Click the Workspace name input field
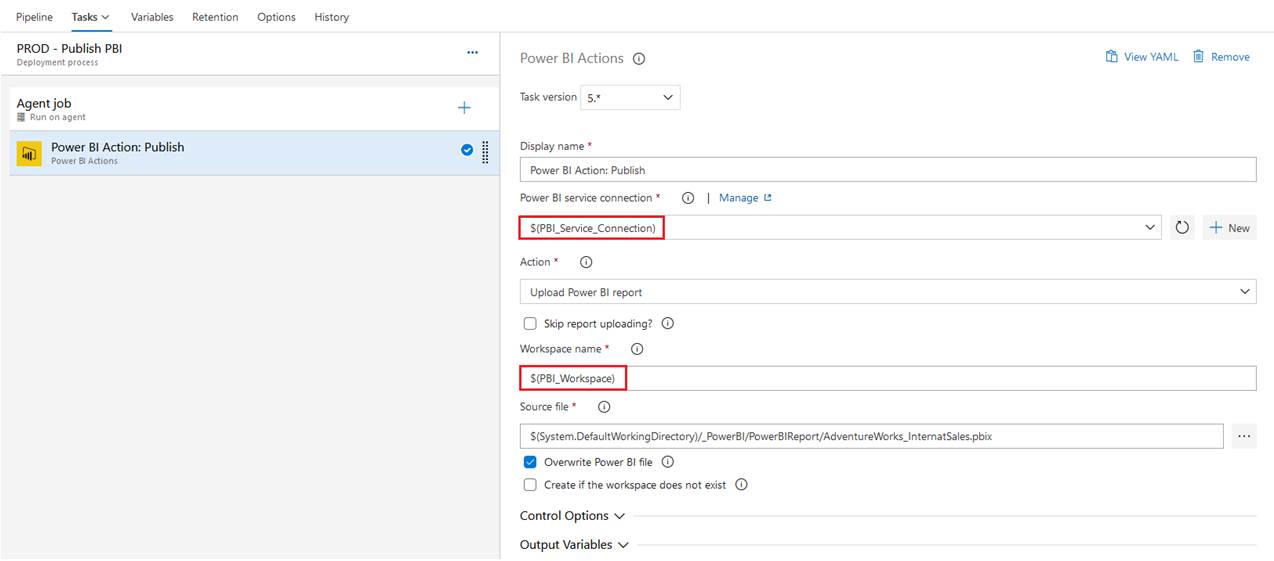Screen dimensions: 1274x561 click(888, 378)
